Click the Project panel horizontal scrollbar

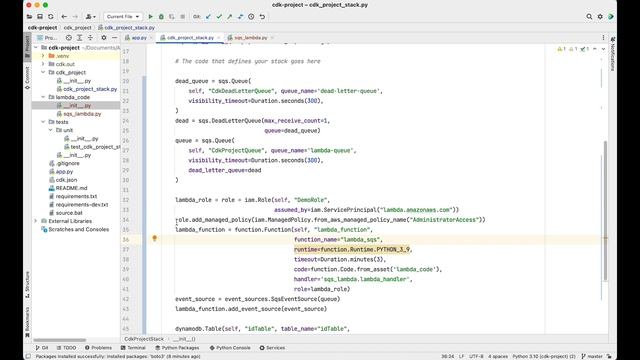pyautogui.click(x=60, y=340)
